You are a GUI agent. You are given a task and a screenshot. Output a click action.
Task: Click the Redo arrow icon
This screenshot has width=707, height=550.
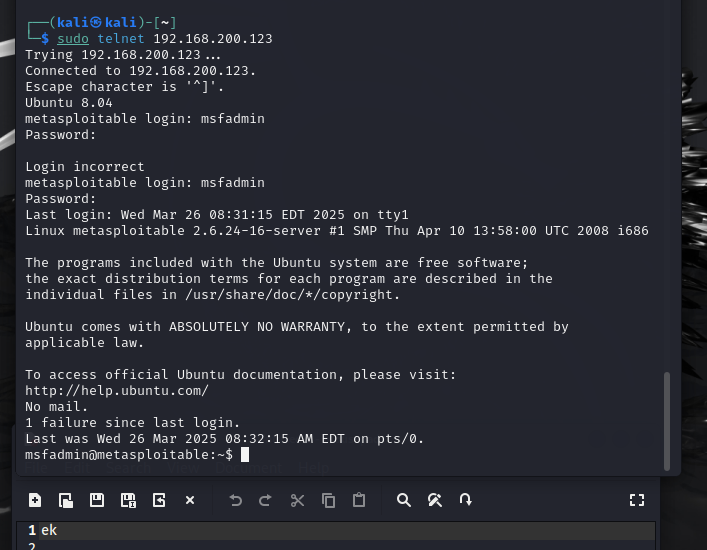[x=266, y=500]
